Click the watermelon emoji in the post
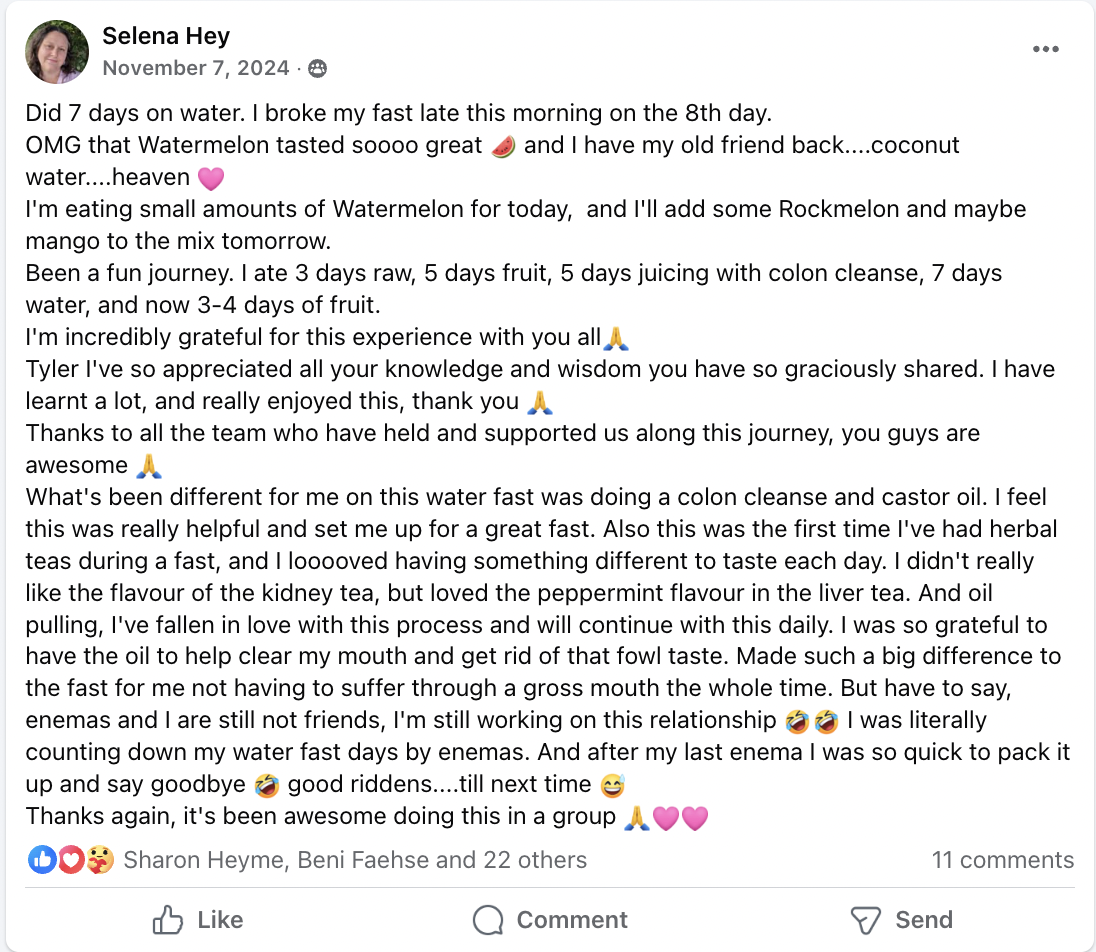 pos(504,146)
